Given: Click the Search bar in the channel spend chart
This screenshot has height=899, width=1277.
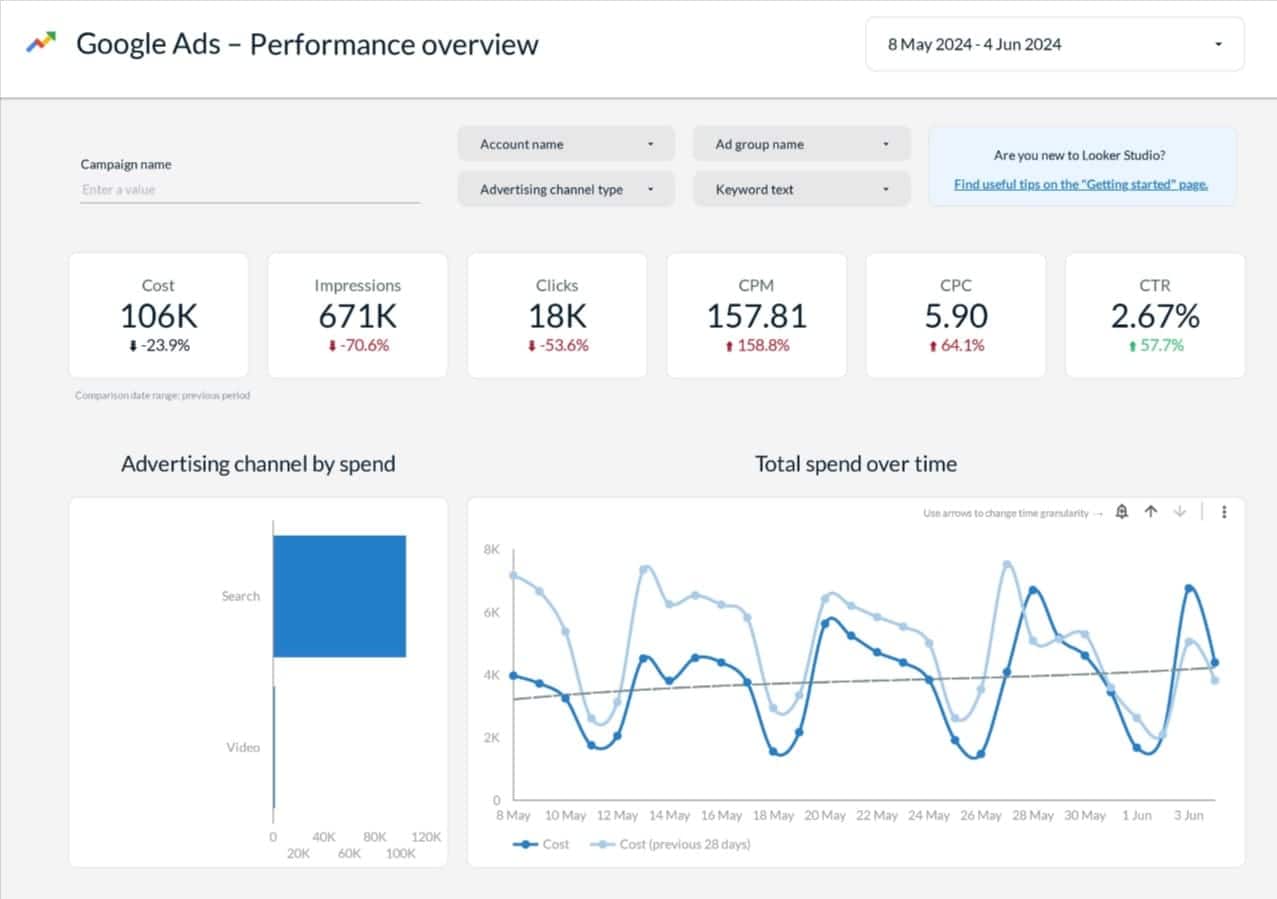Looking at the screenshot, I should click(340, 595).
